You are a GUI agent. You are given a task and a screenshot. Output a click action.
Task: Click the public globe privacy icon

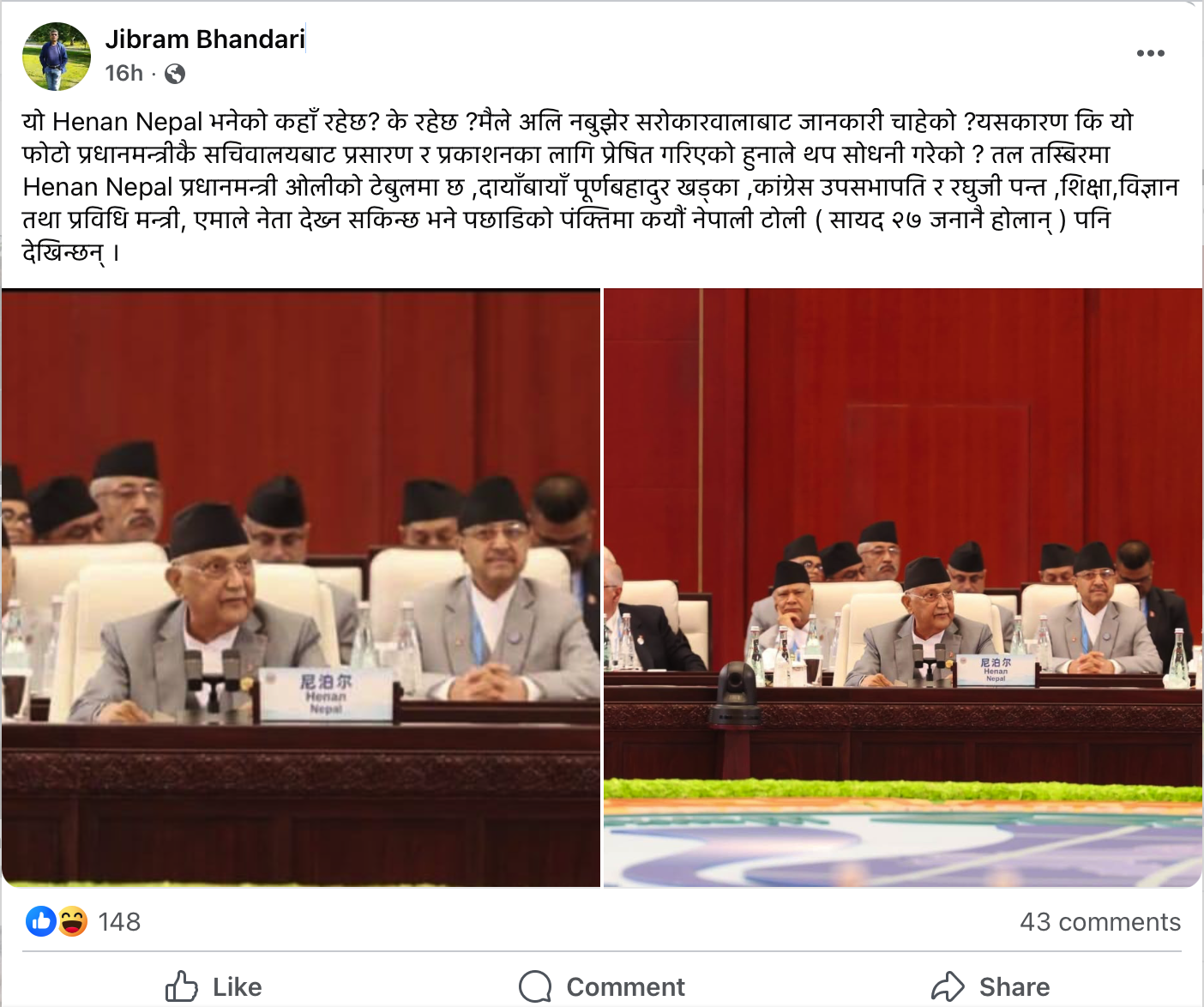175,74
